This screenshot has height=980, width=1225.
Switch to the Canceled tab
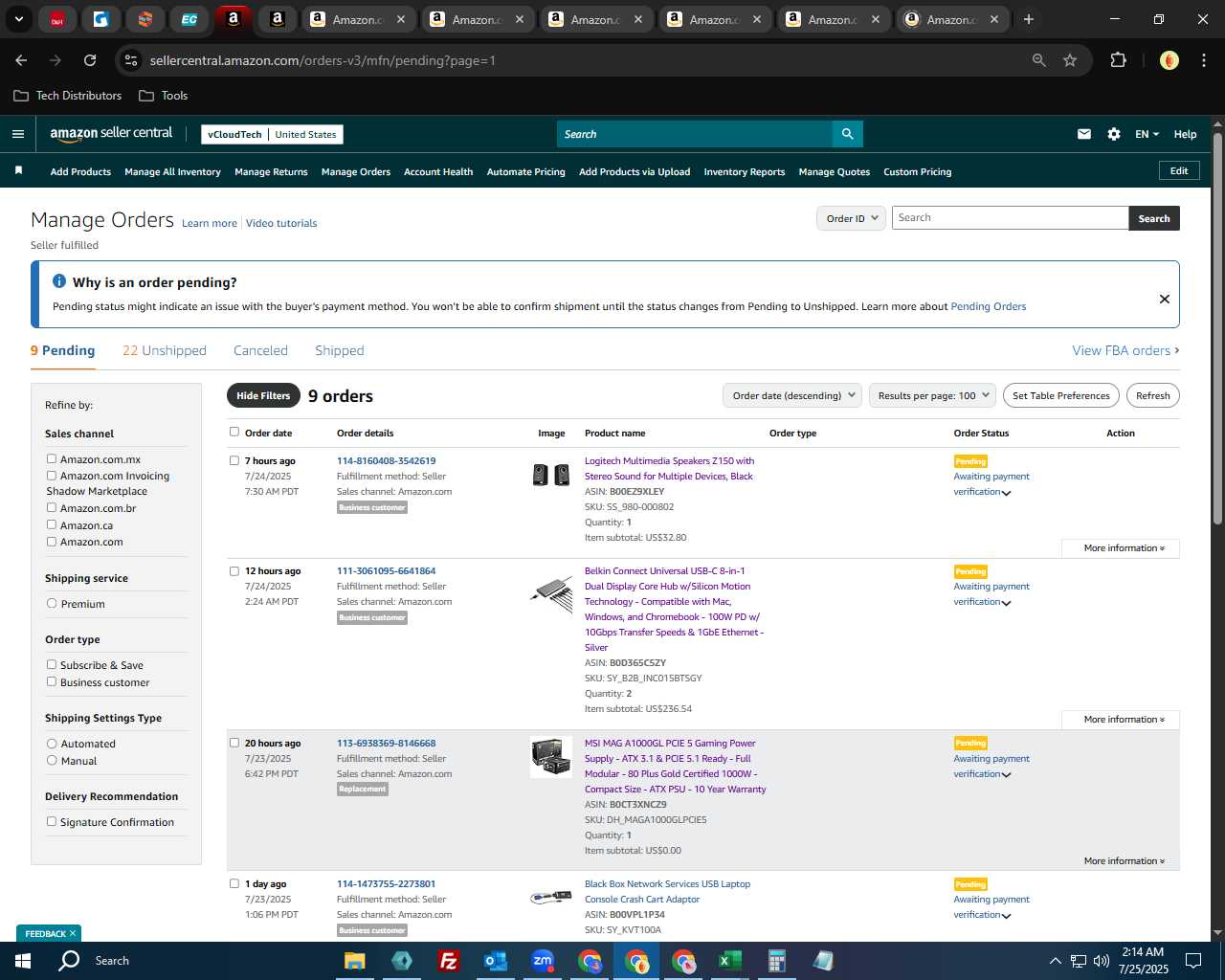click(x=260, y=351)
